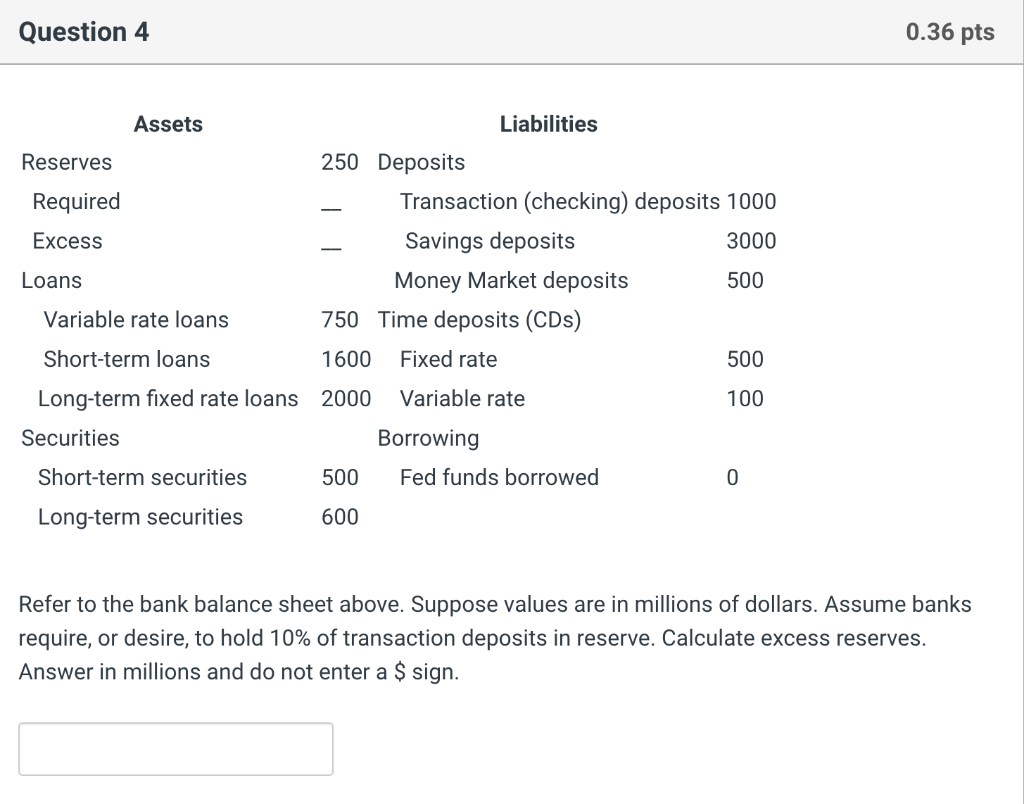Select the Short-term loans entry
Screen dimensions: 1024x804
(129, 359)
